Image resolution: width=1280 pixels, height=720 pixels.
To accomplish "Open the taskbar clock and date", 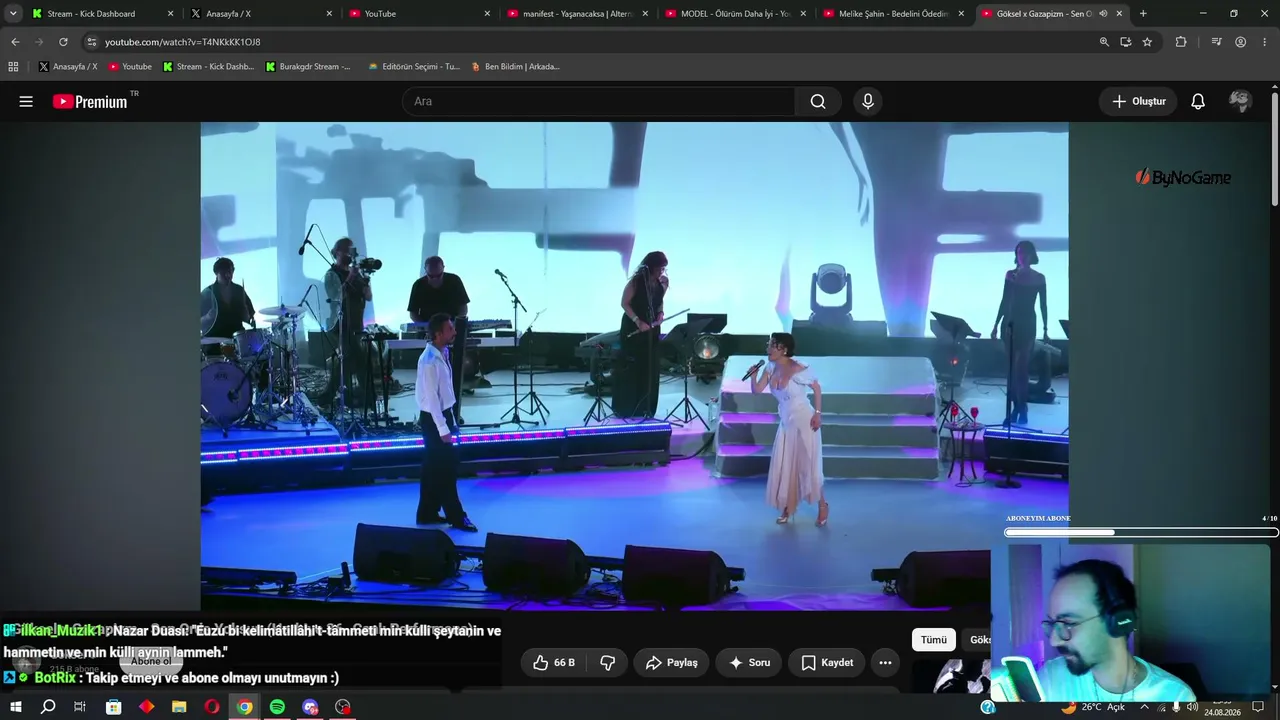I will pos(1222,707).
